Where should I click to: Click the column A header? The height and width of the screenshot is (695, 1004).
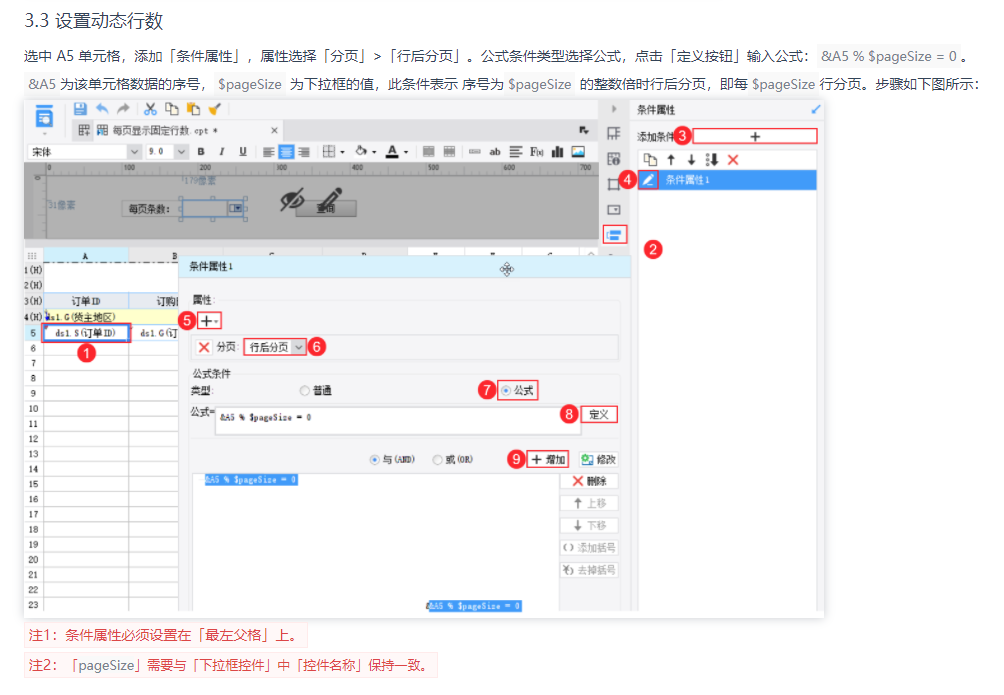pyautogui.click(x=86, y=256)
